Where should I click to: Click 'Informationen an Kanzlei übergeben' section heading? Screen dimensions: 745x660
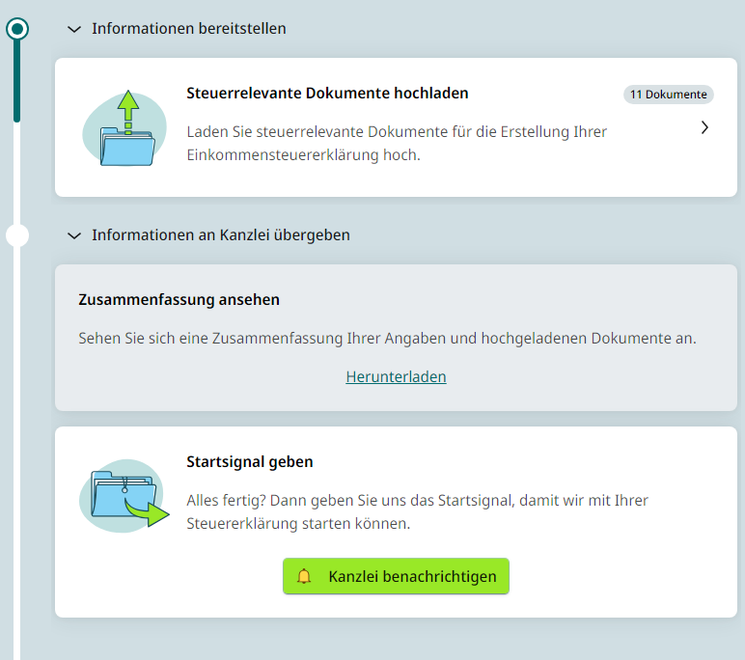click(220, 236)
